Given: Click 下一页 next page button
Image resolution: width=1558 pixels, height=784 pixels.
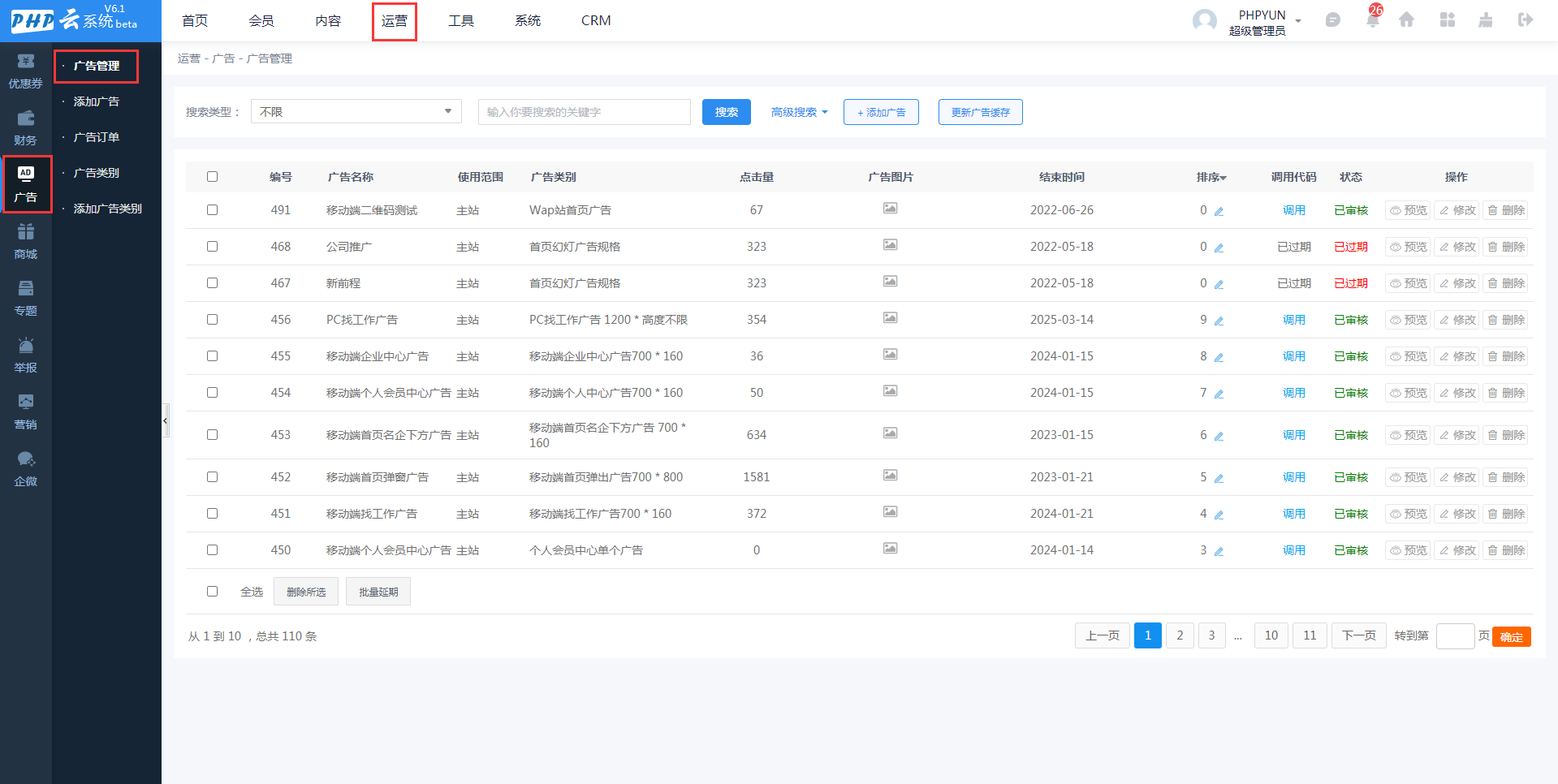Looking at the screenshot, I should (x=1359, y=635).
